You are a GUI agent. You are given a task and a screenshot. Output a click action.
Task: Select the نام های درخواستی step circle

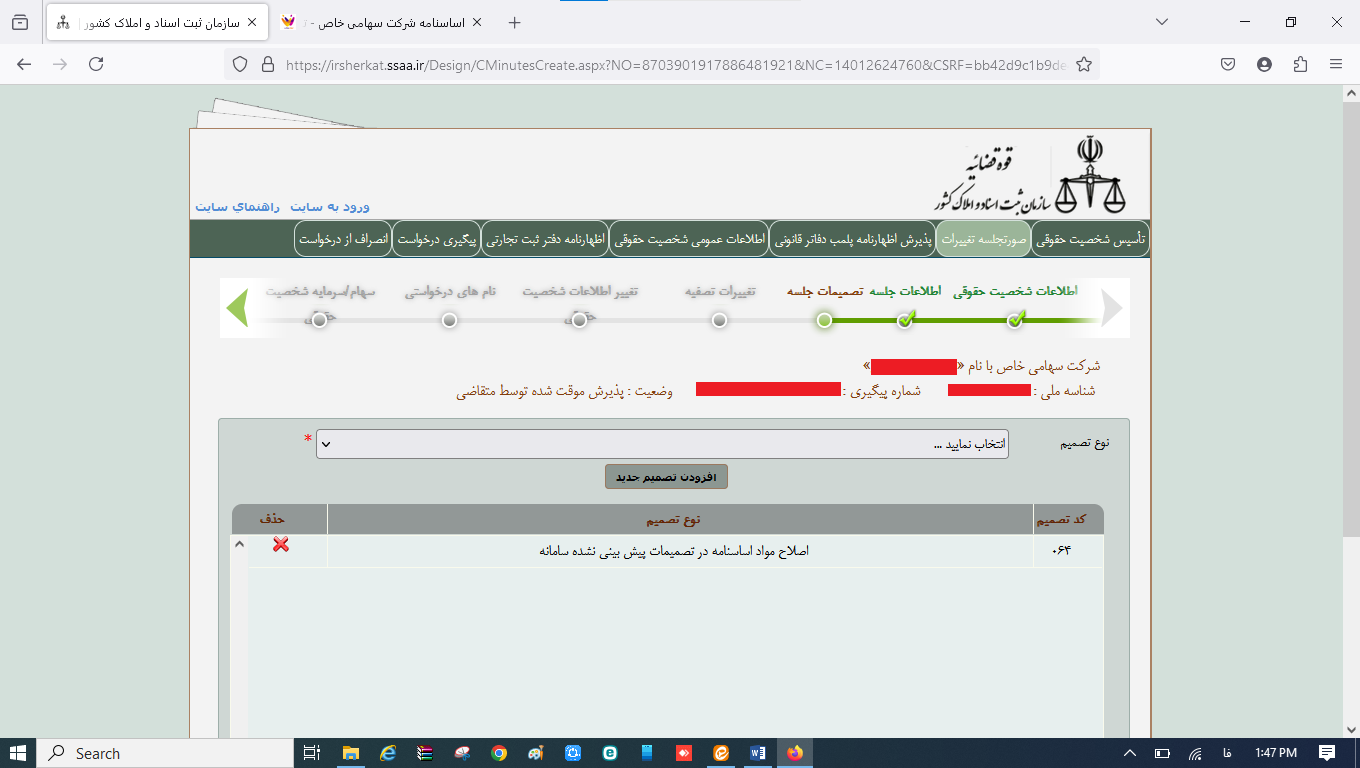tap(449, 320)
